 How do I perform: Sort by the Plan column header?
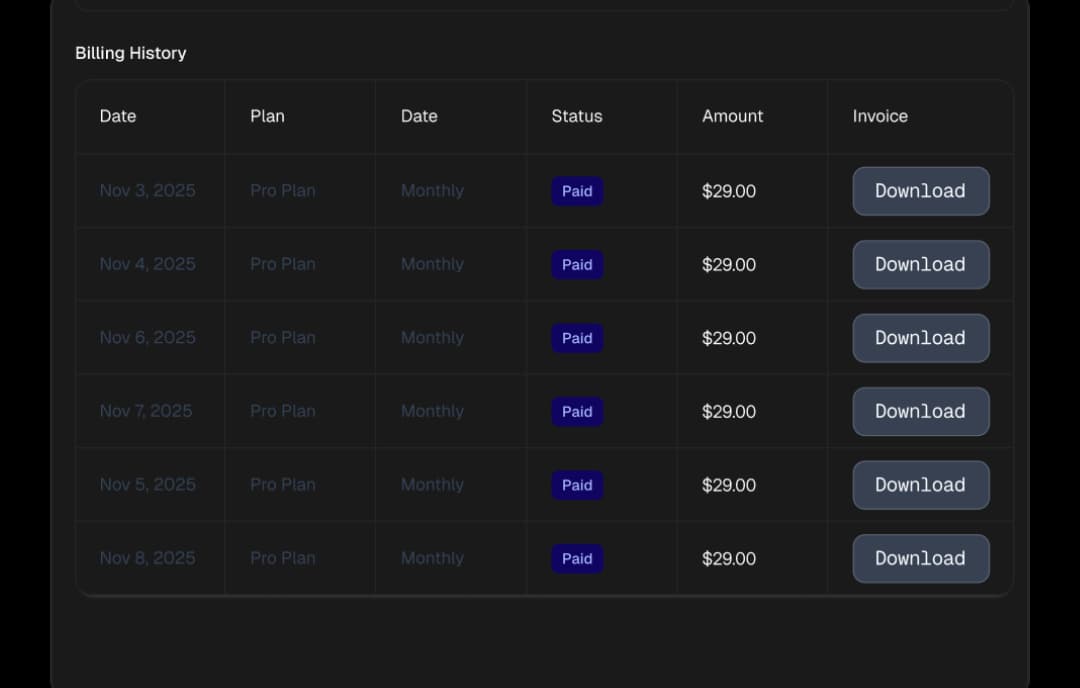coord(267,116)
